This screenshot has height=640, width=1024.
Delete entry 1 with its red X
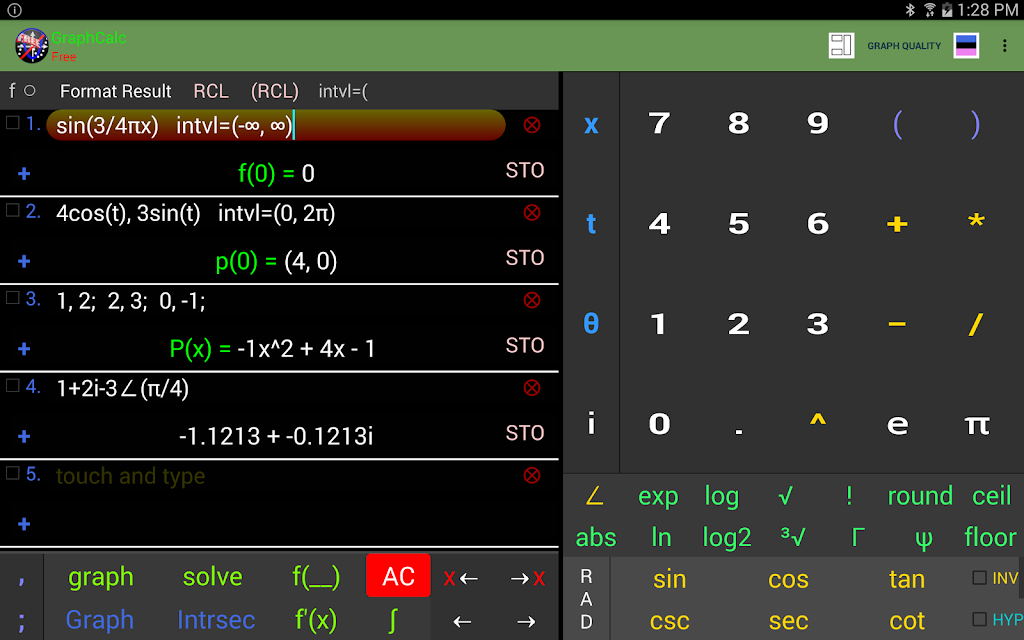(532, 125)
